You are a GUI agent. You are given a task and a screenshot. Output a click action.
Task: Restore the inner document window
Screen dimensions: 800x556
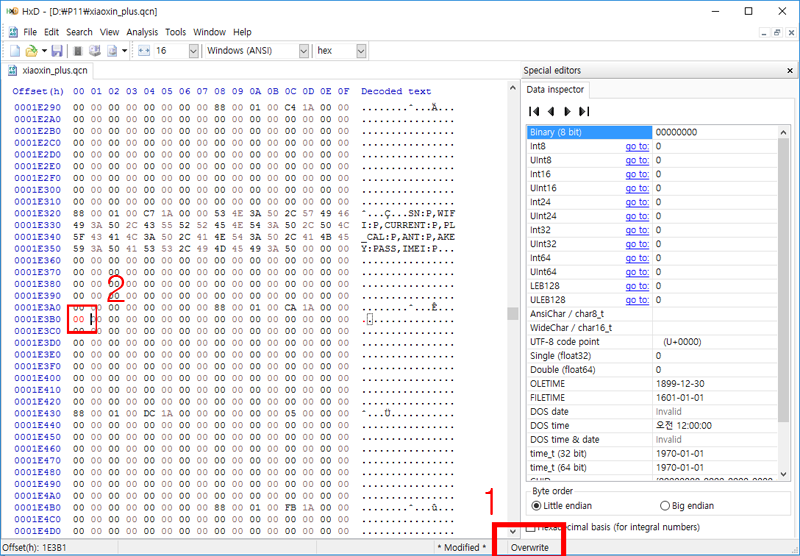point(777,33)
